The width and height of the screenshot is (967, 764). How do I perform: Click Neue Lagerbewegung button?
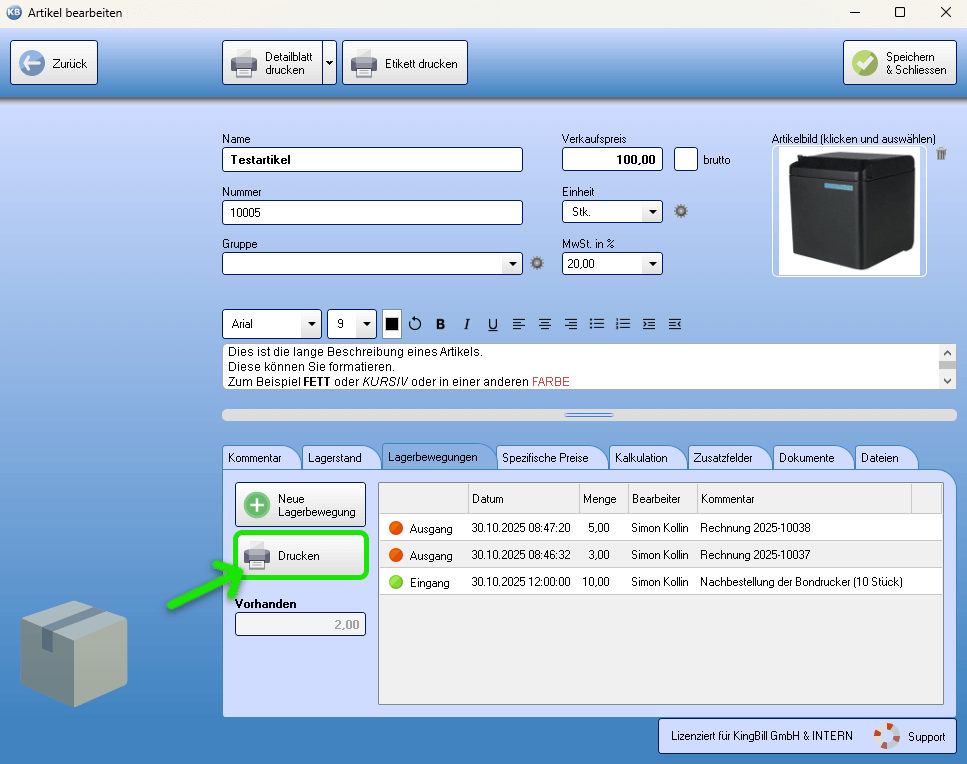[x=300, y=505]
